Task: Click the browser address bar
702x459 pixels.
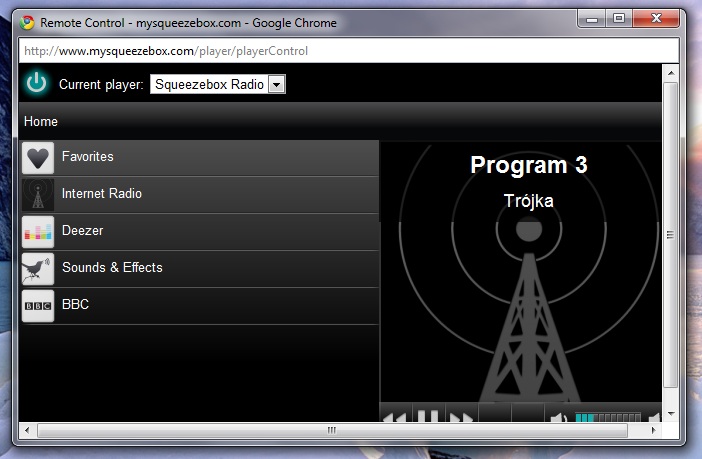Action: pyautogui.click(x=340, y=51)
